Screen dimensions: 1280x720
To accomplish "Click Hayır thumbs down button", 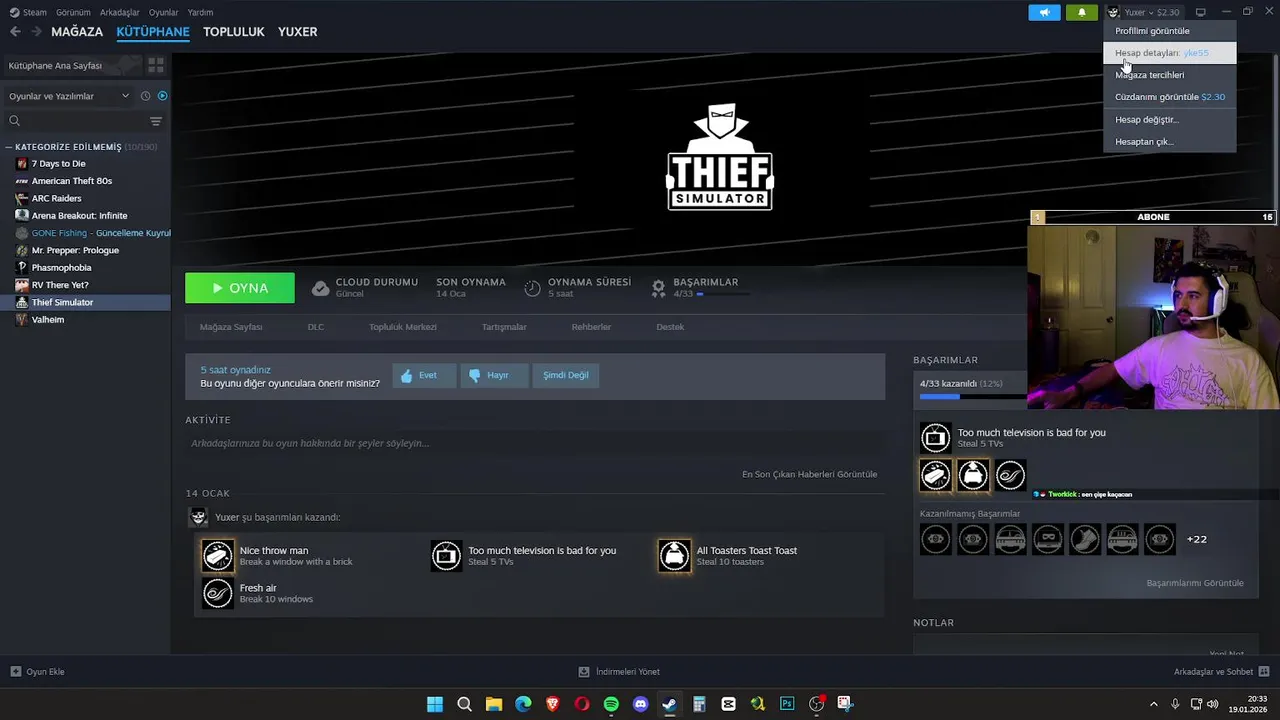I will pos(494,376).
